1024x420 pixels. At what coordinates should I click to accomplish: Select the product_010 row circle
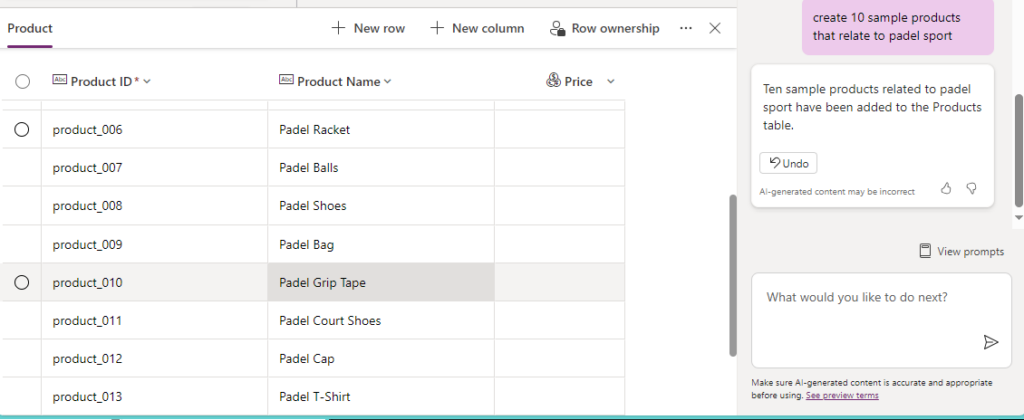pos(22,282)
